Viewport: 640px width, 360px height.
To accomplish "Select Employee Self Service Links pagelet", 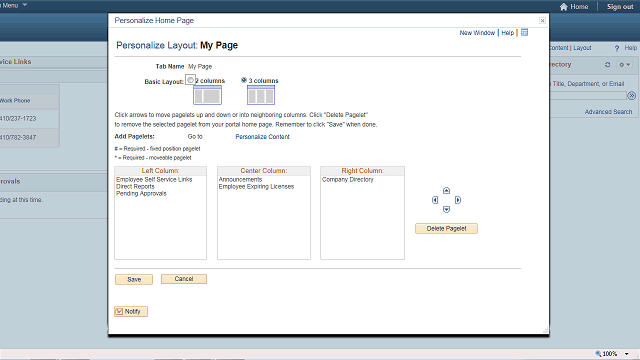I will pyautogui.click(x=154, y=180).
